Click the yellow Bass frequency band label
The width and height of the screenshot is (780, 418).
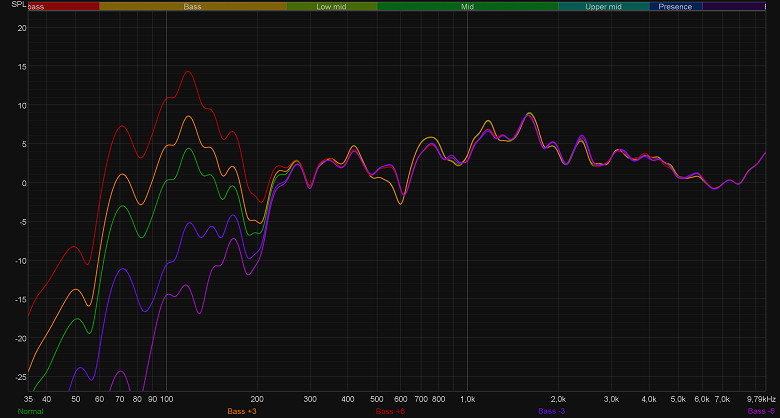pos(193,7)
